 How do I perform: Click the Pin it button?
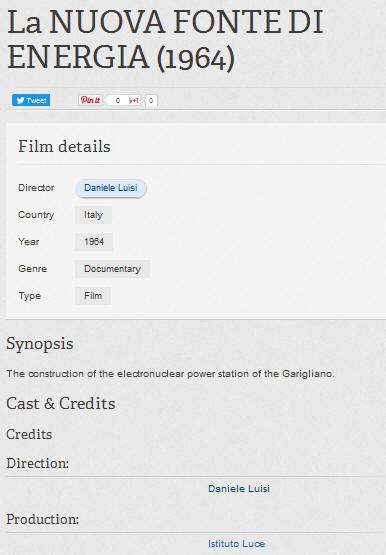pos(90,100)
